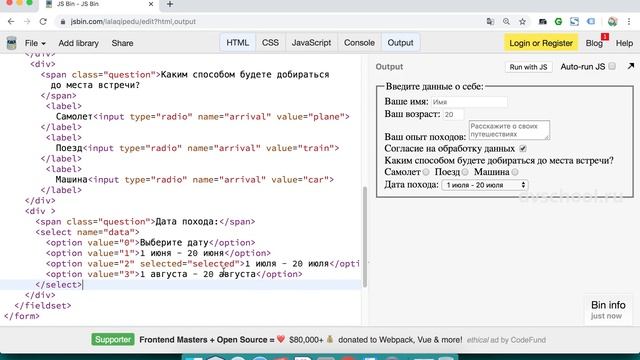Click the JS Bin logo icon
640x360 pixels.
[x=11, y=43]
